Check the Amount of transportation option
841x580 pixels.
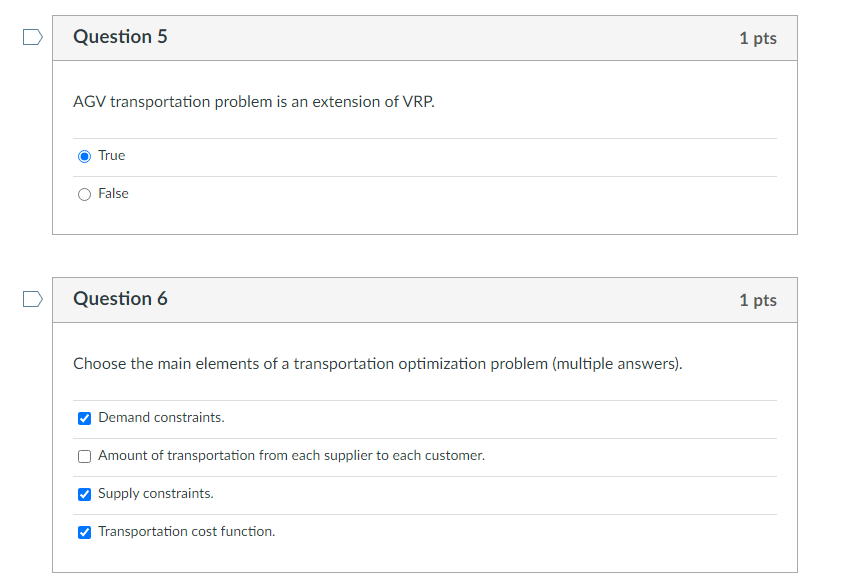(84, 456)
